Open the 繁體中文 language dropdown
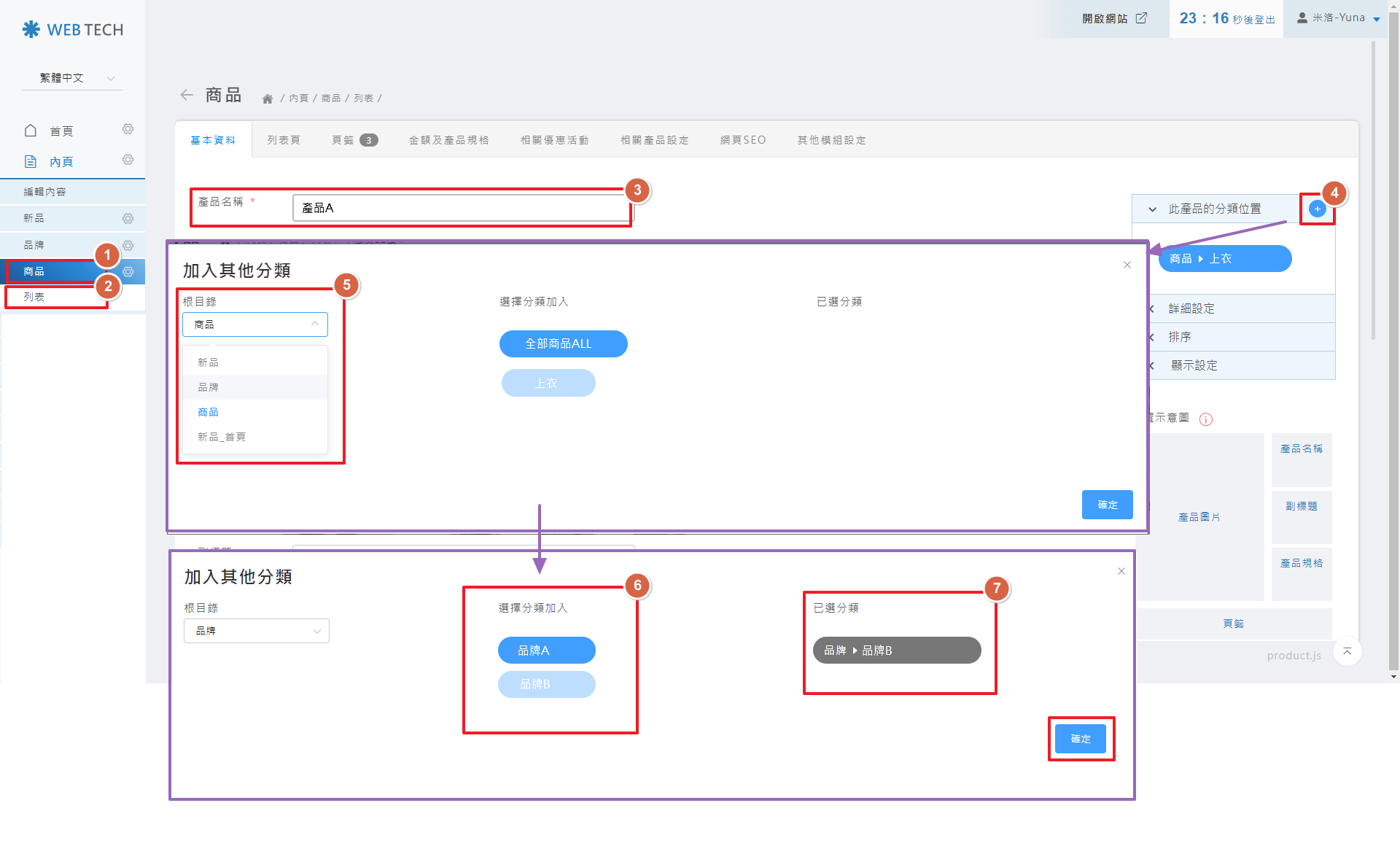The width and height of the screenshot is (1400, 846). tap(73, 78)
